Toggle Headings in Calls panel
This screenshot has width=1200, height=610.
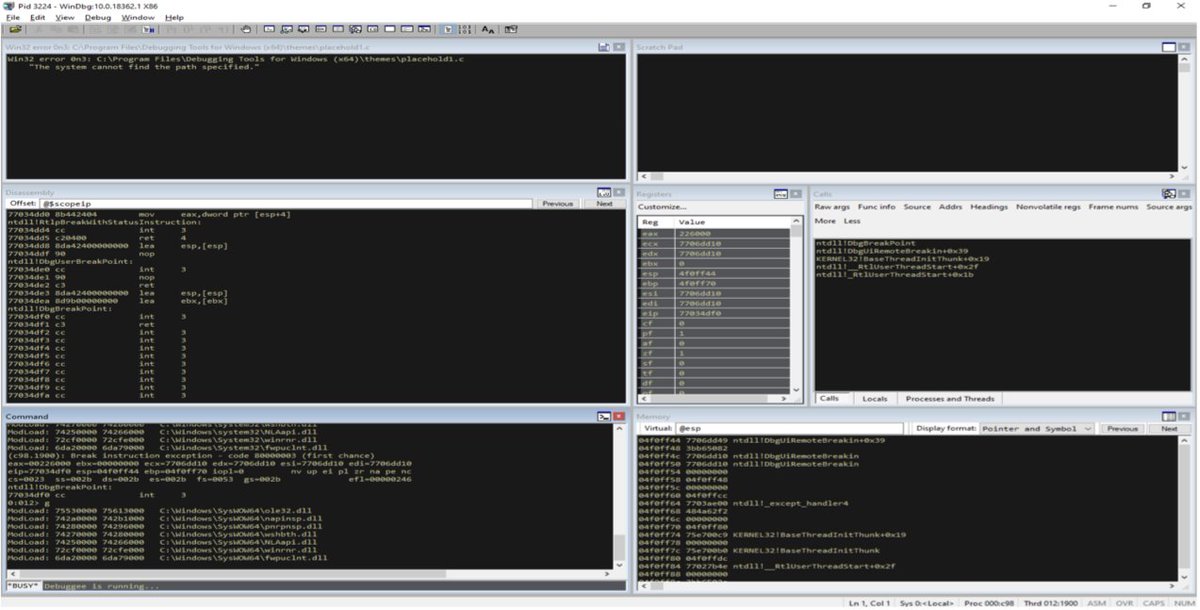(x=989, y=207)
